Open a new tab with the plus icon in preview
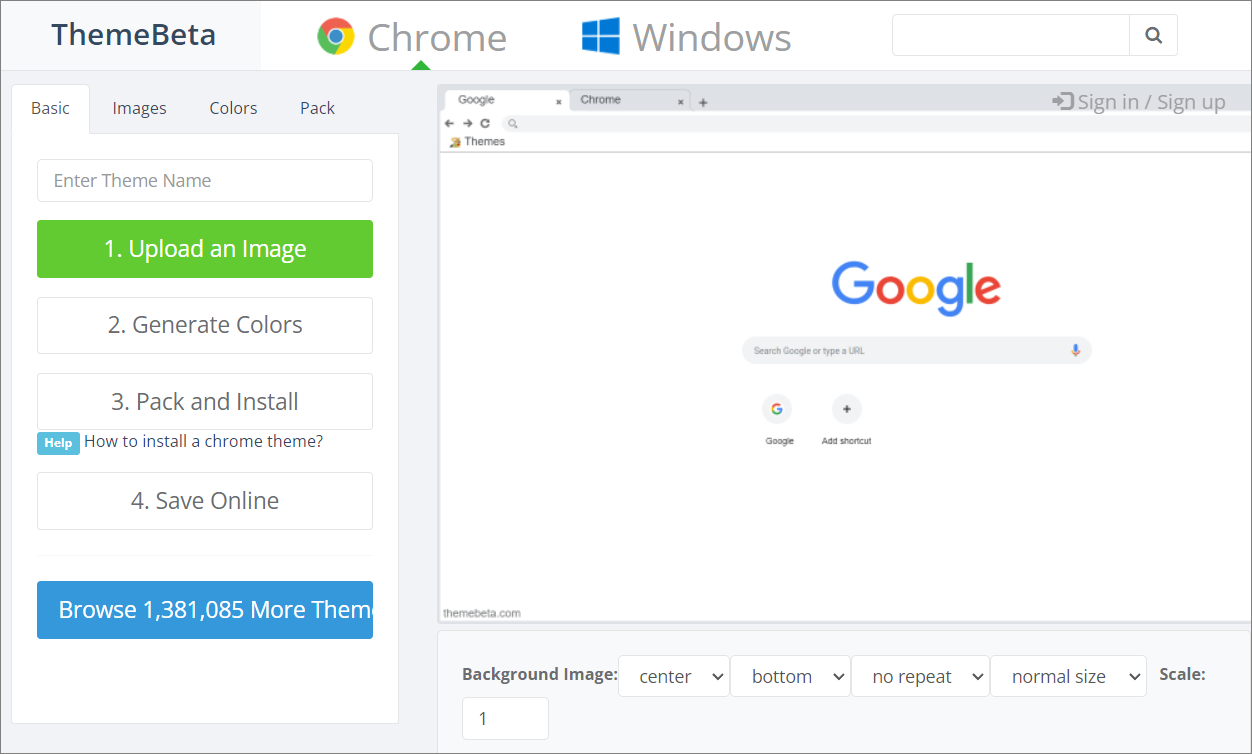1252x754 pixels. coord(701,100)
